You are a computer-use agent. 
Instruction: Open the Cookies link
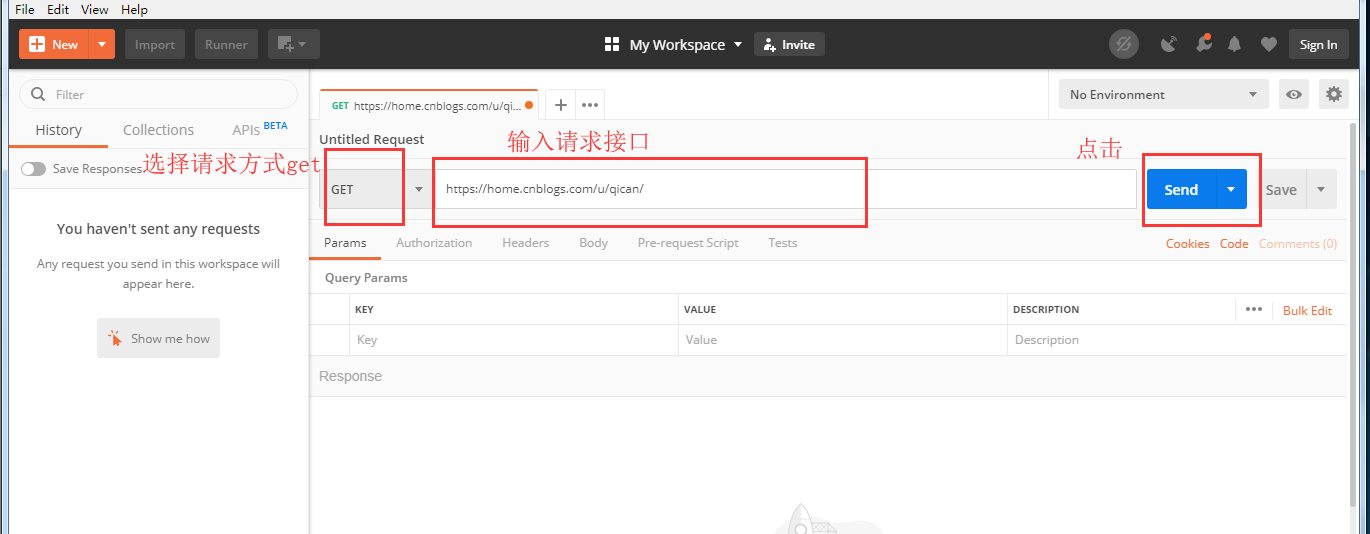[x=1187, y=244]
